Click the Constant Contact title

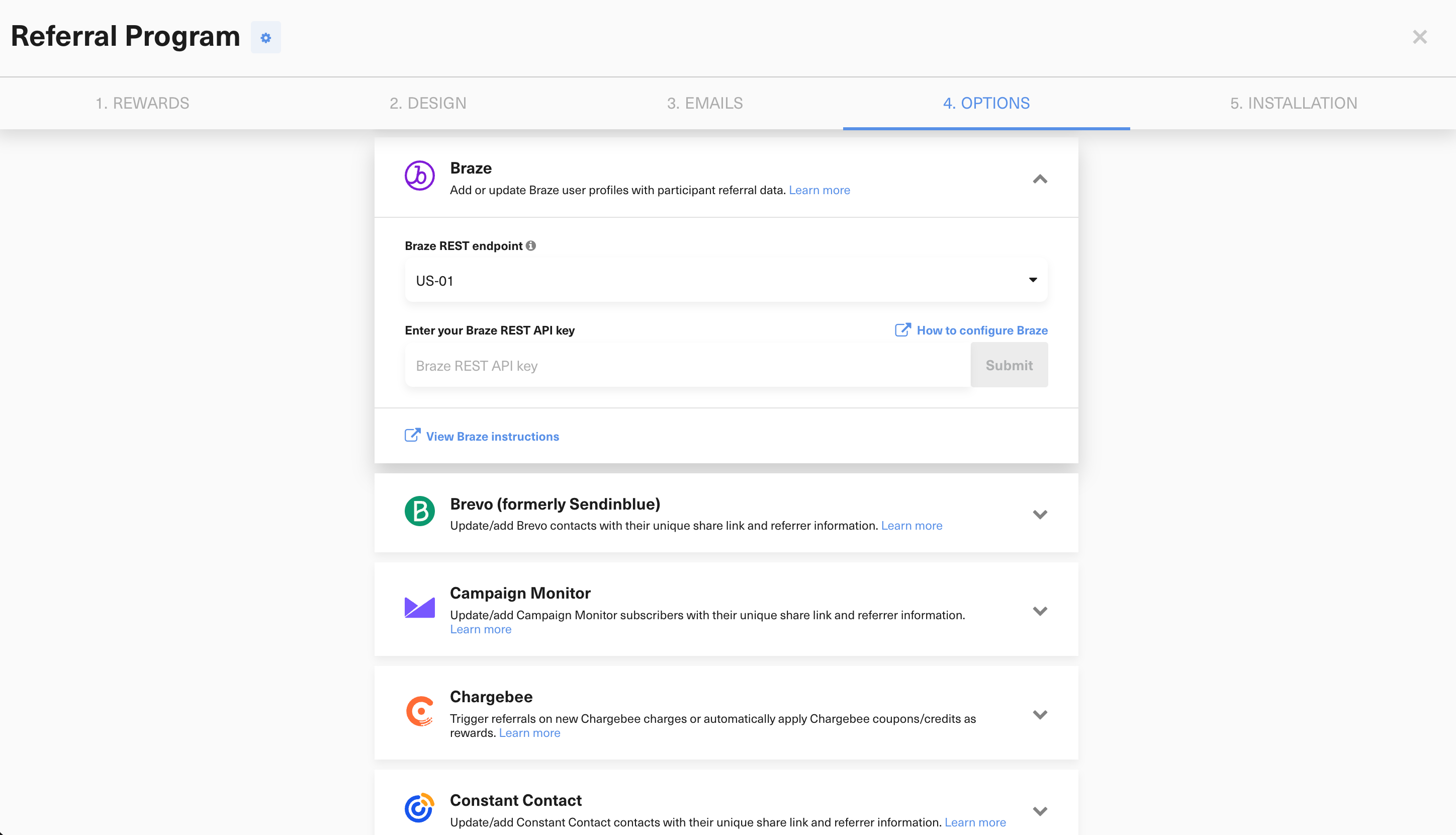coord(515,800)
